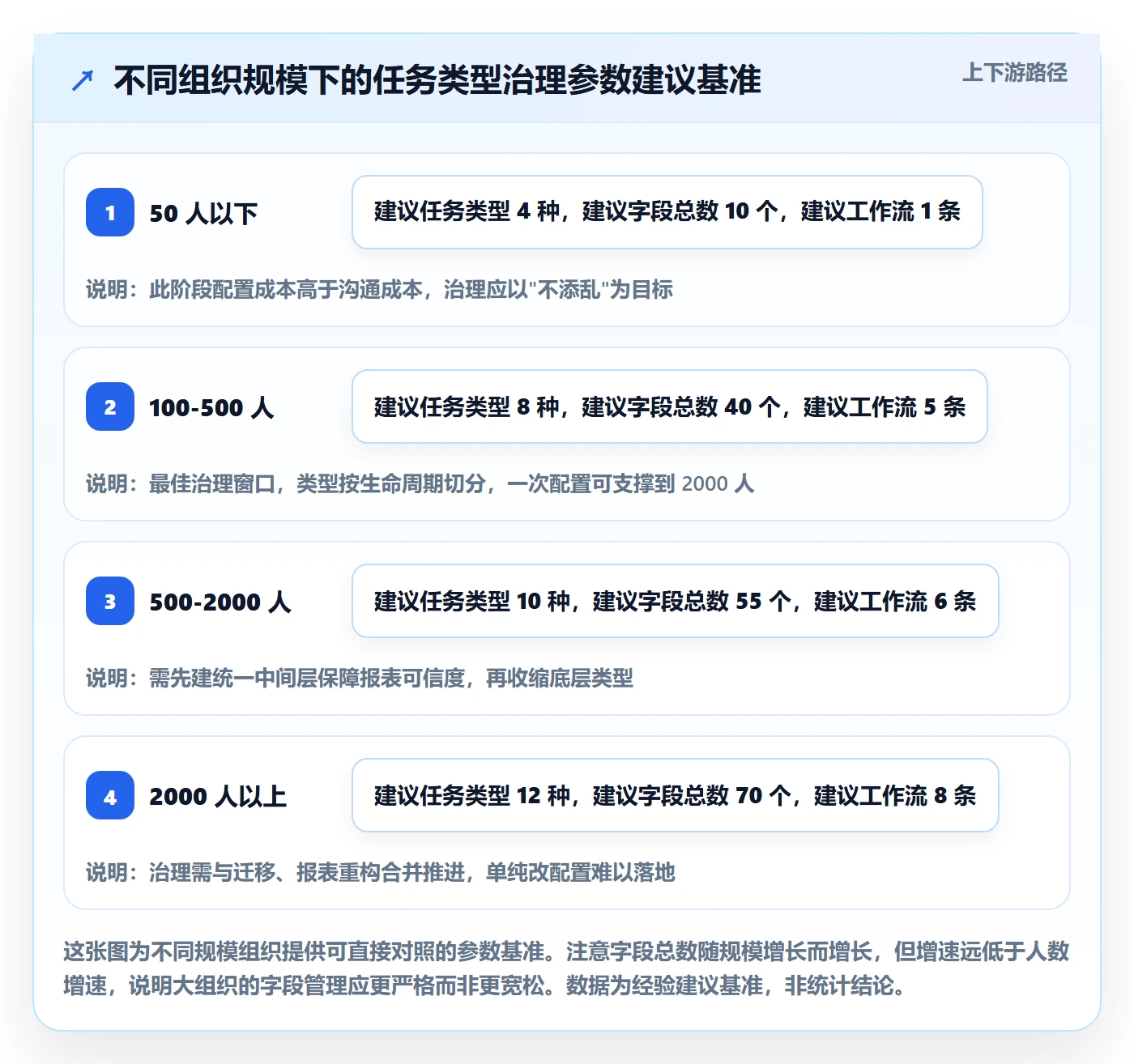This screenshot has height=1064, width=1134.
Task: Click the box recommending 8 种 task types
Action: pos(670,406)
